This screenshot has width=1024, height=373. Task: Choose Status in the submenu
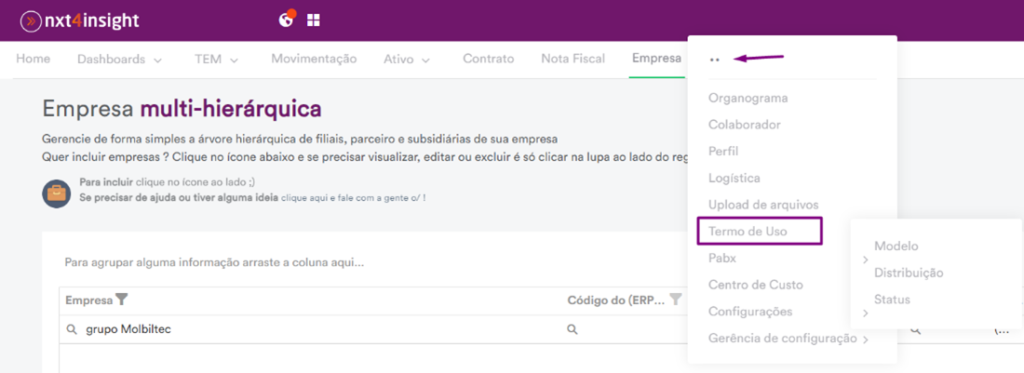tap(892, 300)
